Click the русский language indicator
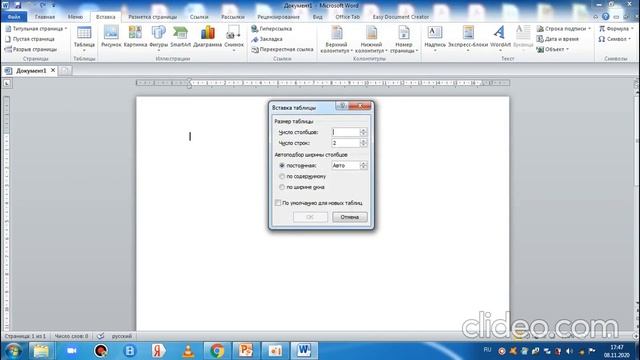The width and height of the screenshot is (640, 360). coord(122,336)
